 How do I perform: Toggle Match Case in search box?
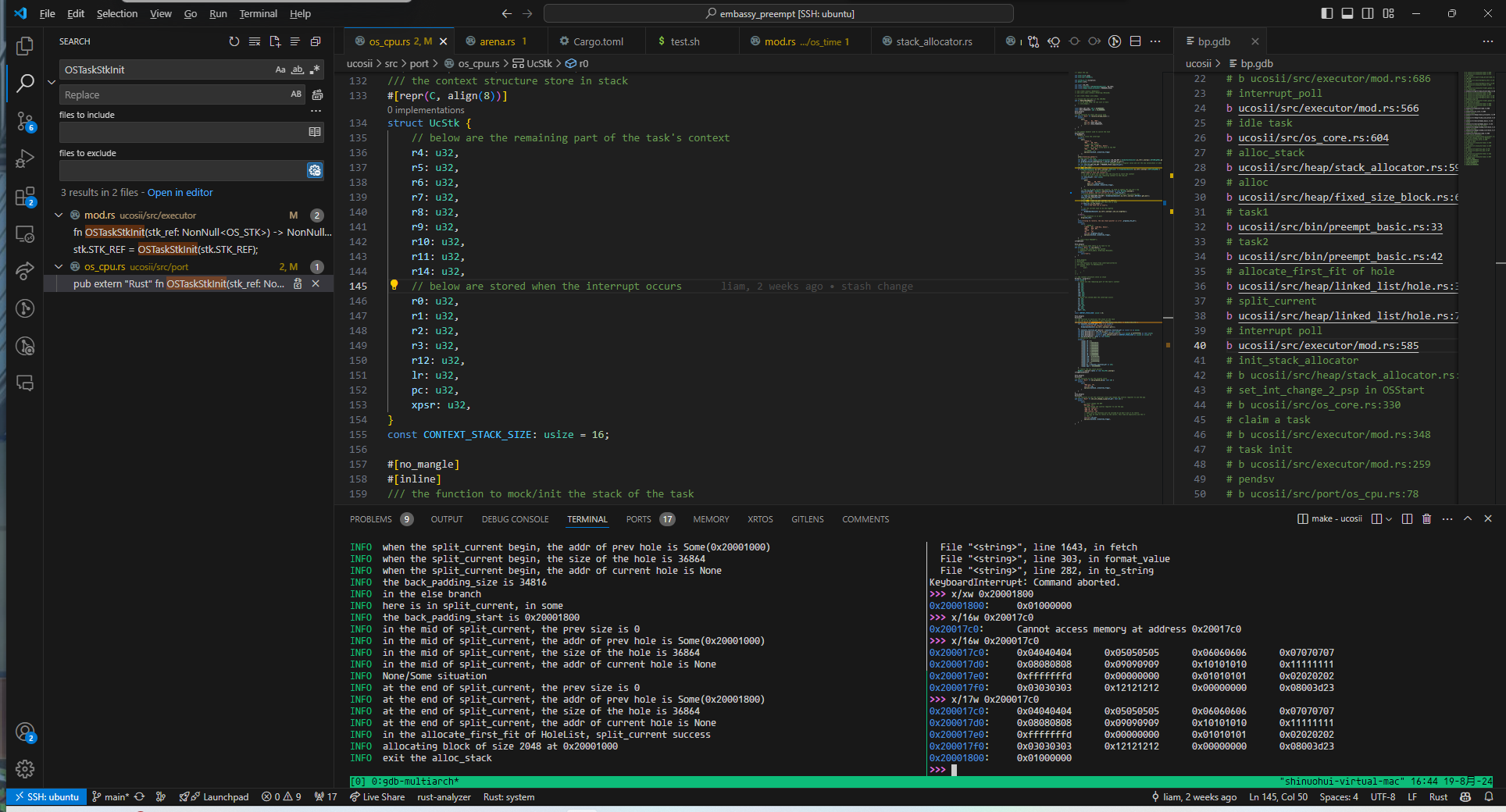pos(280,69)
